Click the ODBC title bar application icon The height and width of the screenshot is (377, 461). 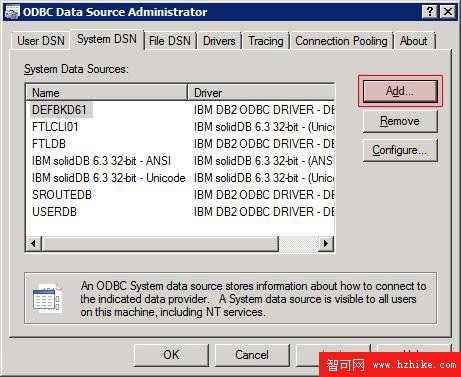(12, 12)
